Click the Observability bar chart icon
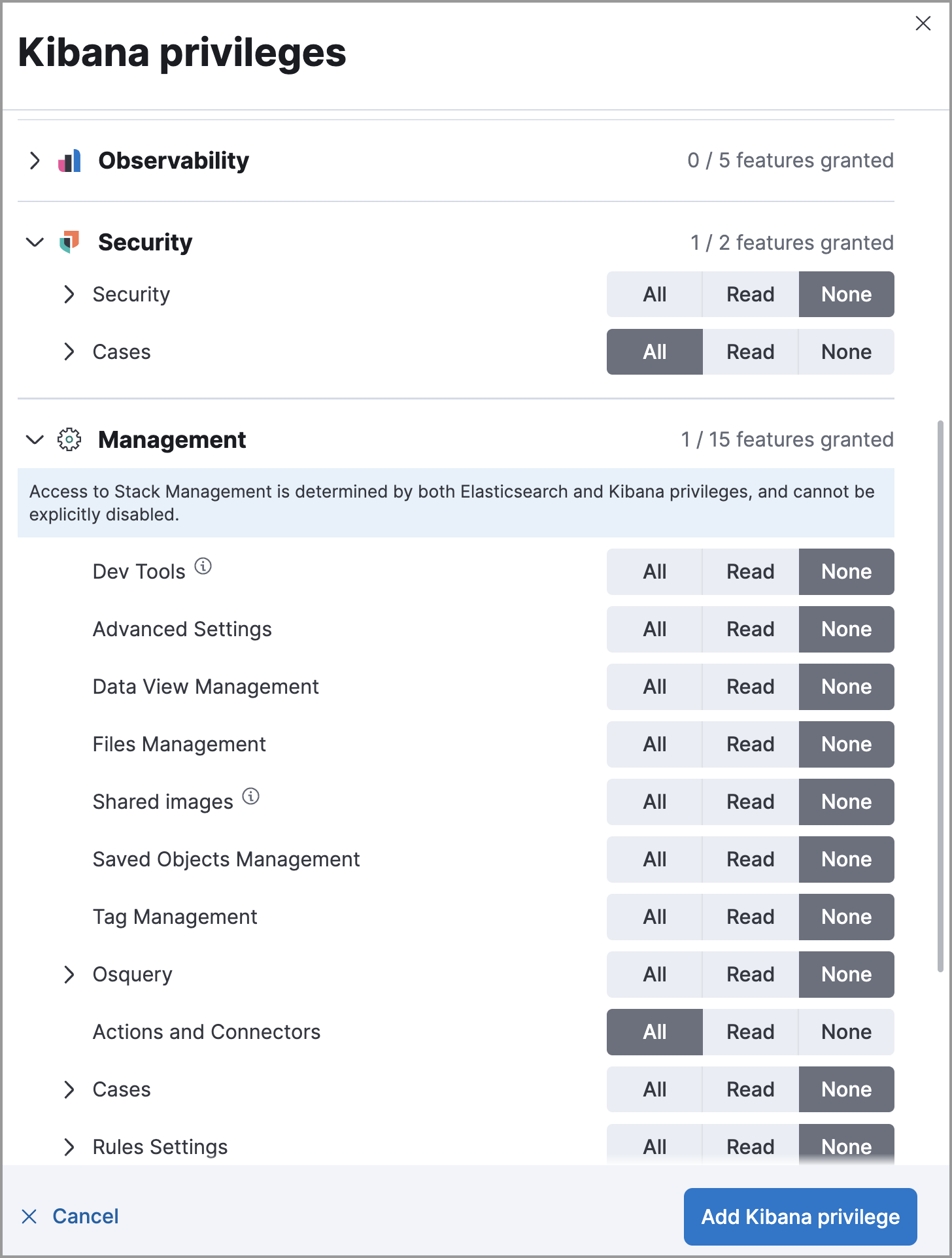This screenshot has width=952, height=1258. click(x=69, y=161)
